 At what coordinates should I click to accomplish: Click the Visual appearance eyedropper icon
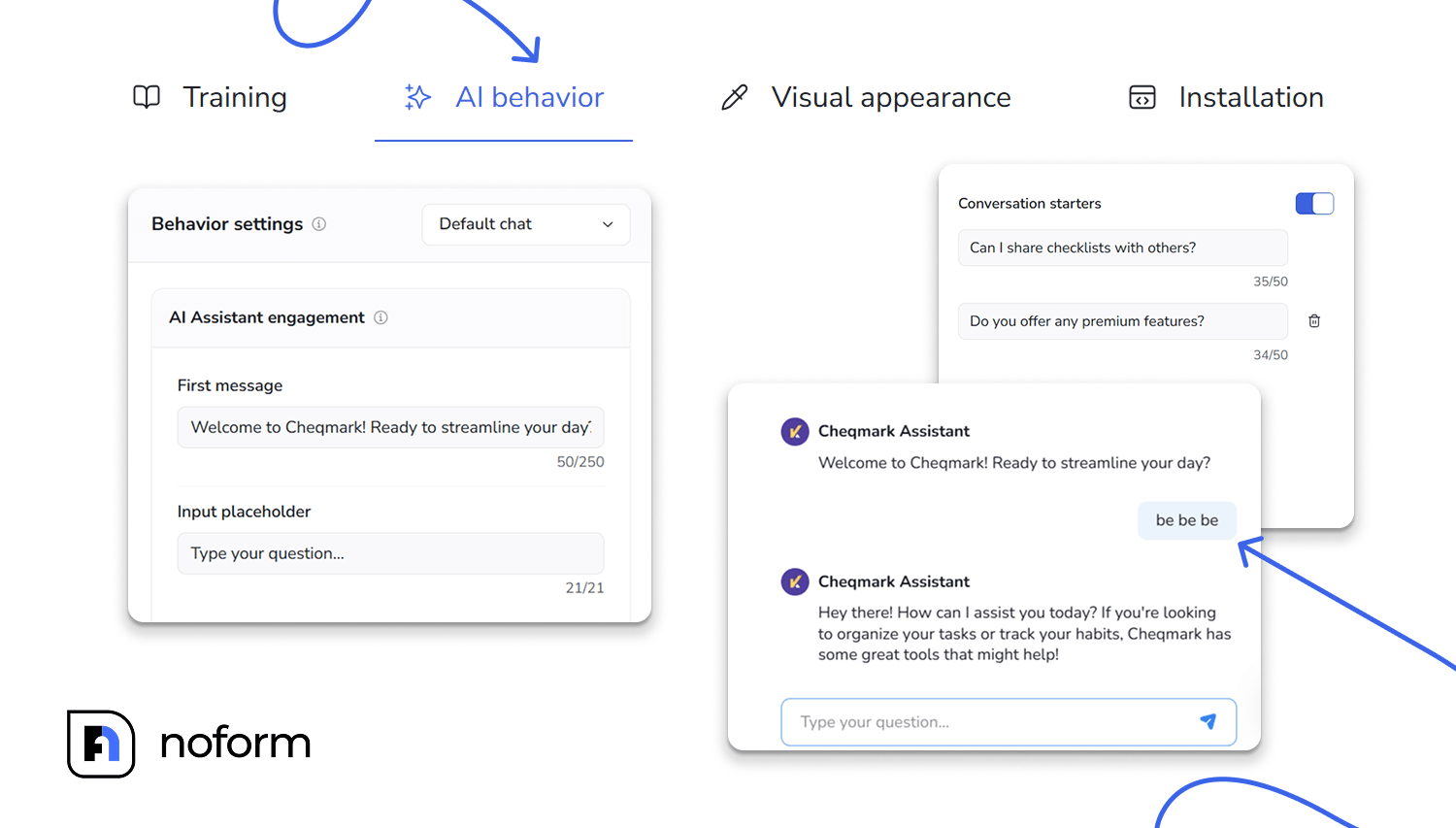(x=735, y=96)
